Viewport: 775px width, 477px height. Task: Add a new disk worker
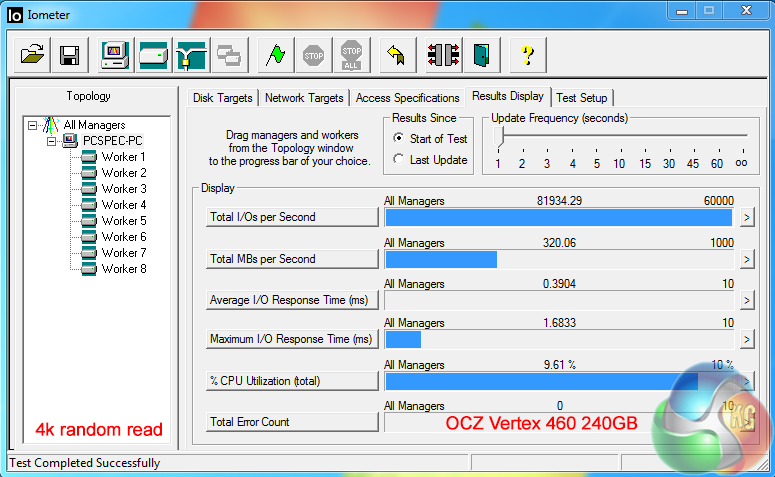[153, 54]
